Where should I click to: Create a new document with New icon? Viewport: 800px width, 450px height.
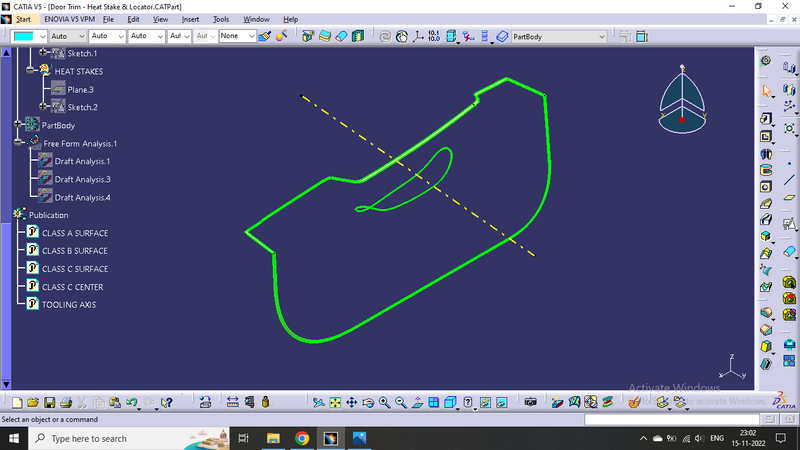tap(17, 403)
